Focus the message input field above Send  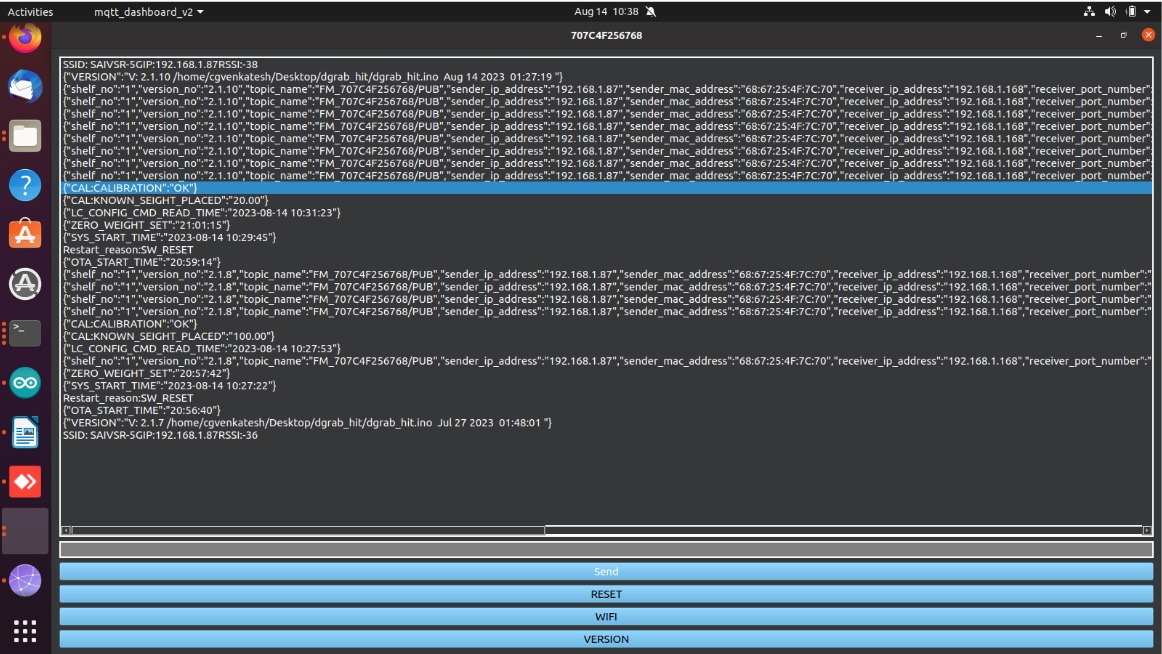pyautogui.click(x=606, y=549)
